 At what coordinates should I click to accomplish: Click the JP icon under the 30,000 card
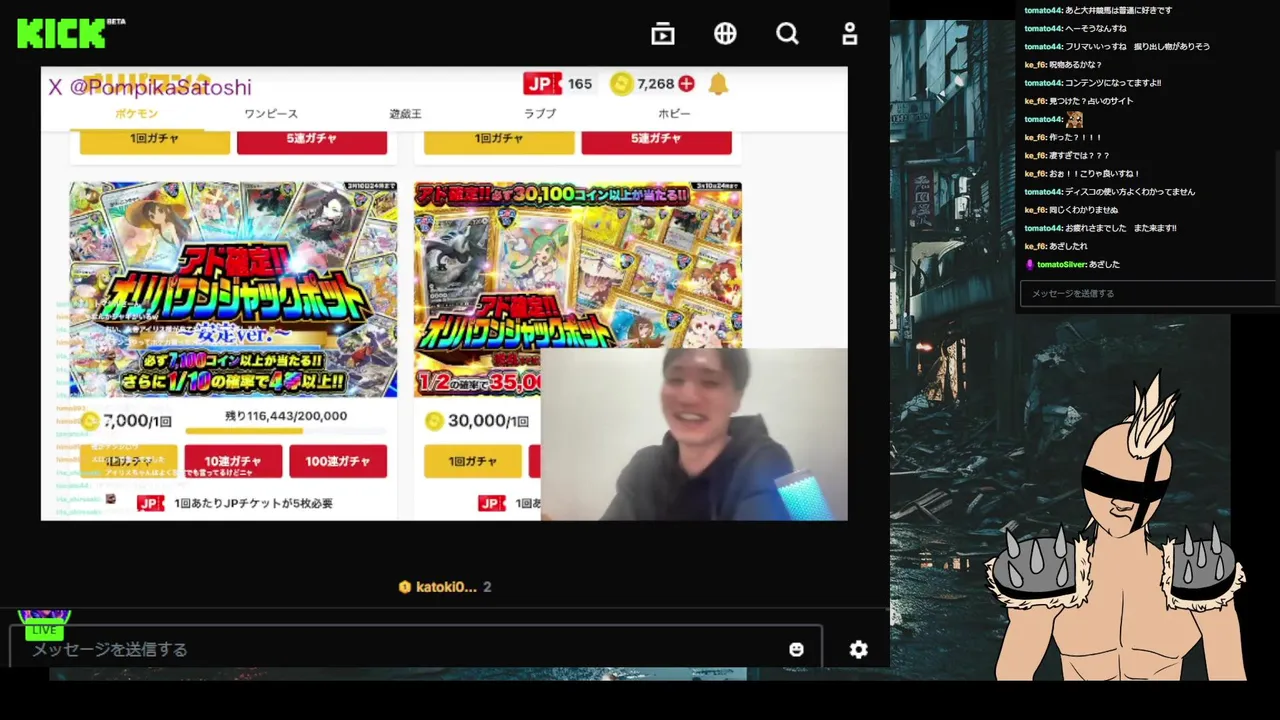(x=491, y=503)
